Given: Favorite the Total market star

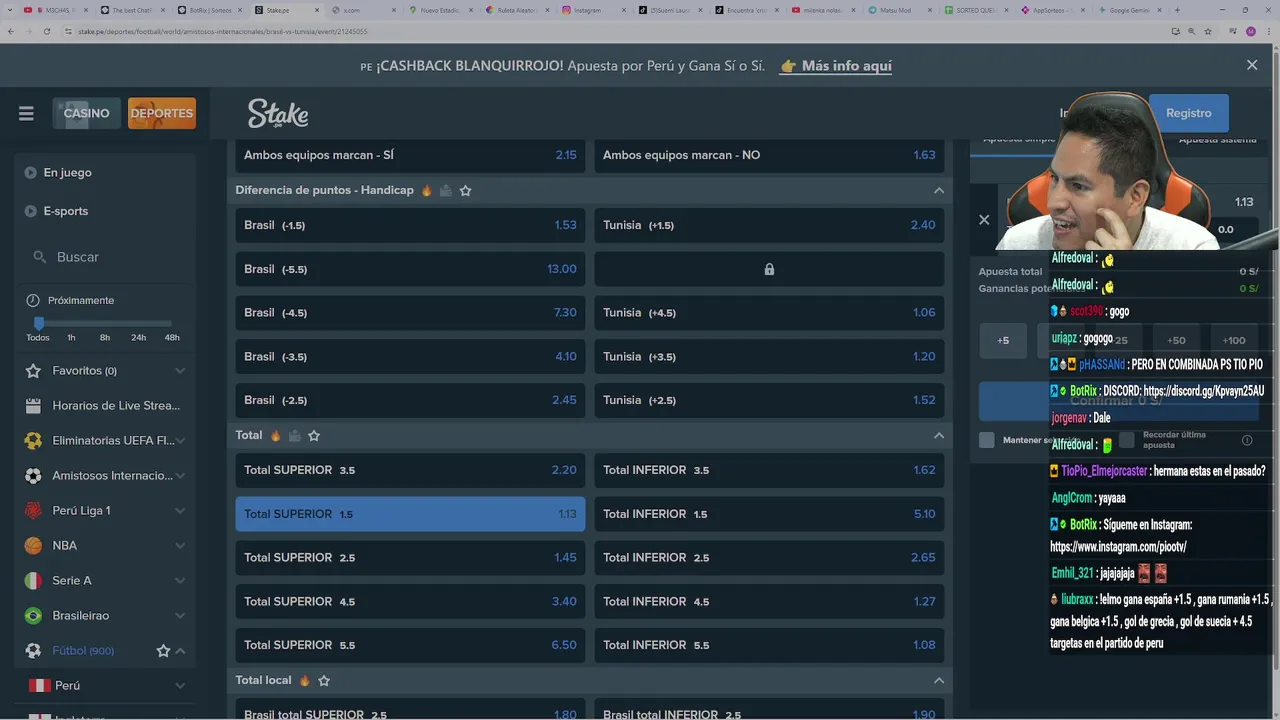Looking at the screenshot, I should [314, 435].
